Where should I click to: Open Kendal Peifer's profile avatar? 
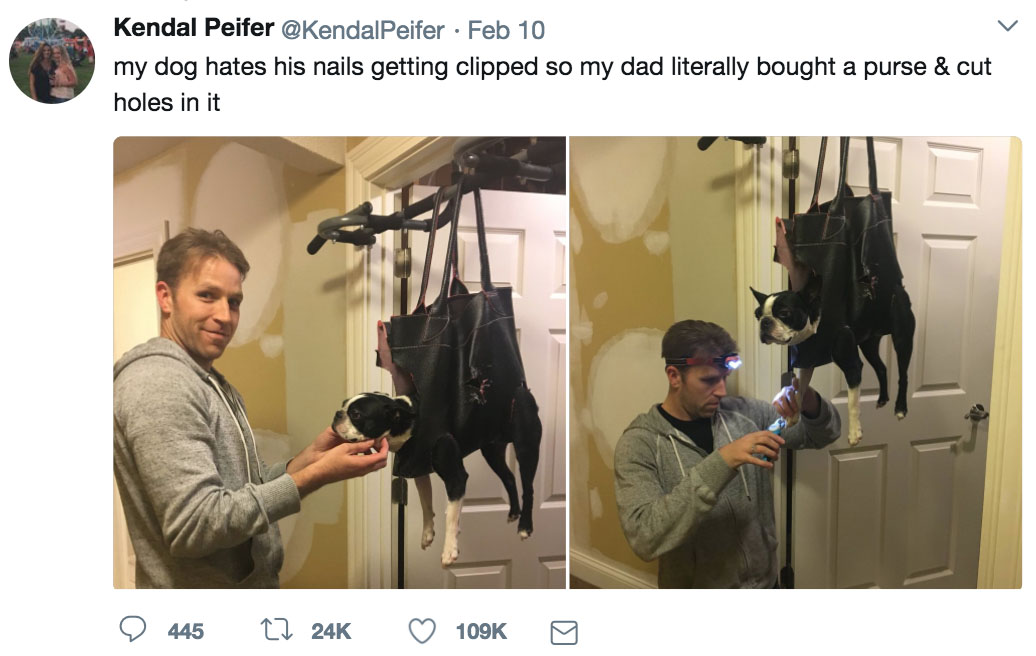click(x=52, y=61)
